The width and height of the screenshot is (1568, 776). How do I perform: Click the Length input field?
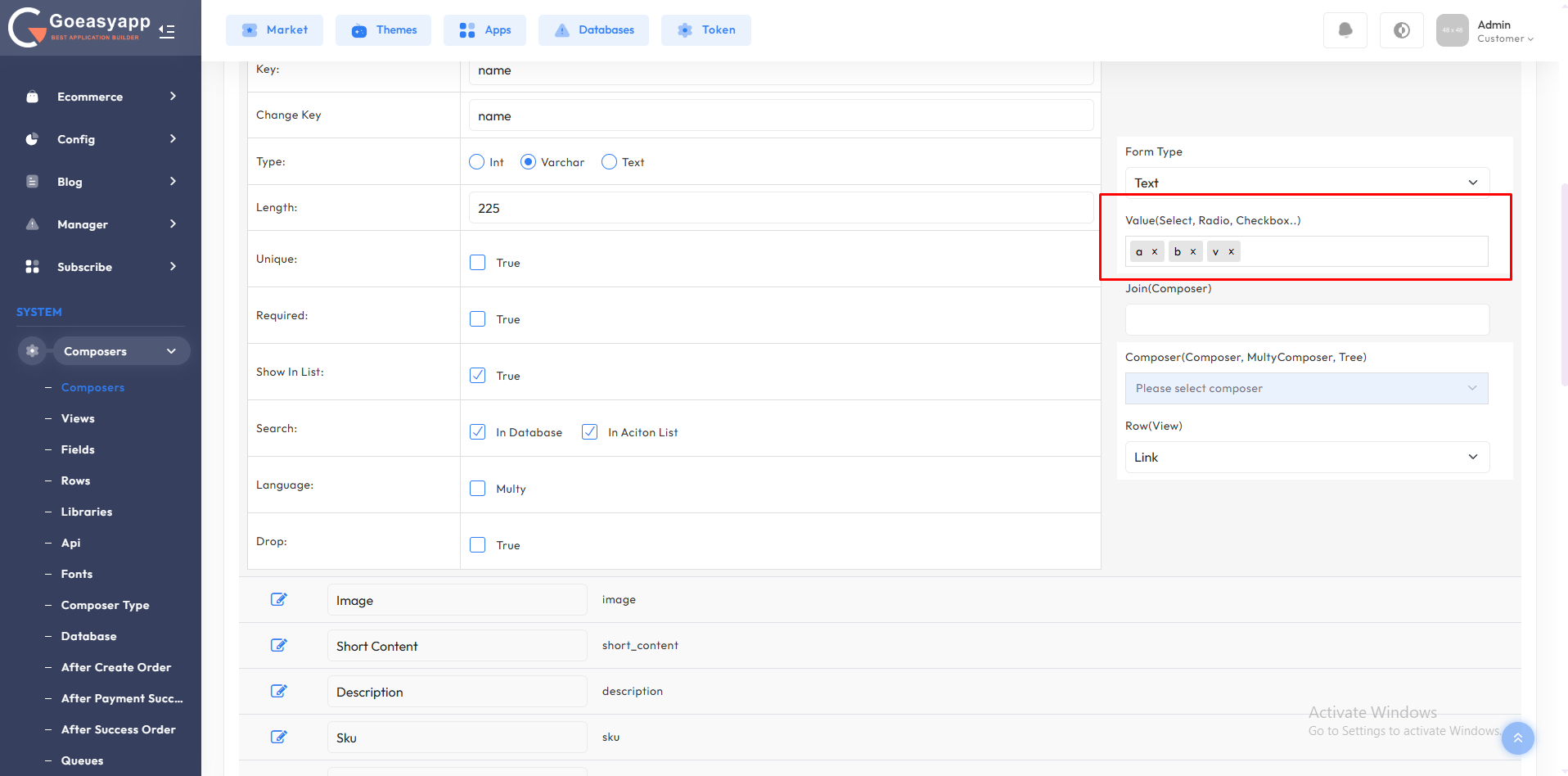tap(781, 208)
